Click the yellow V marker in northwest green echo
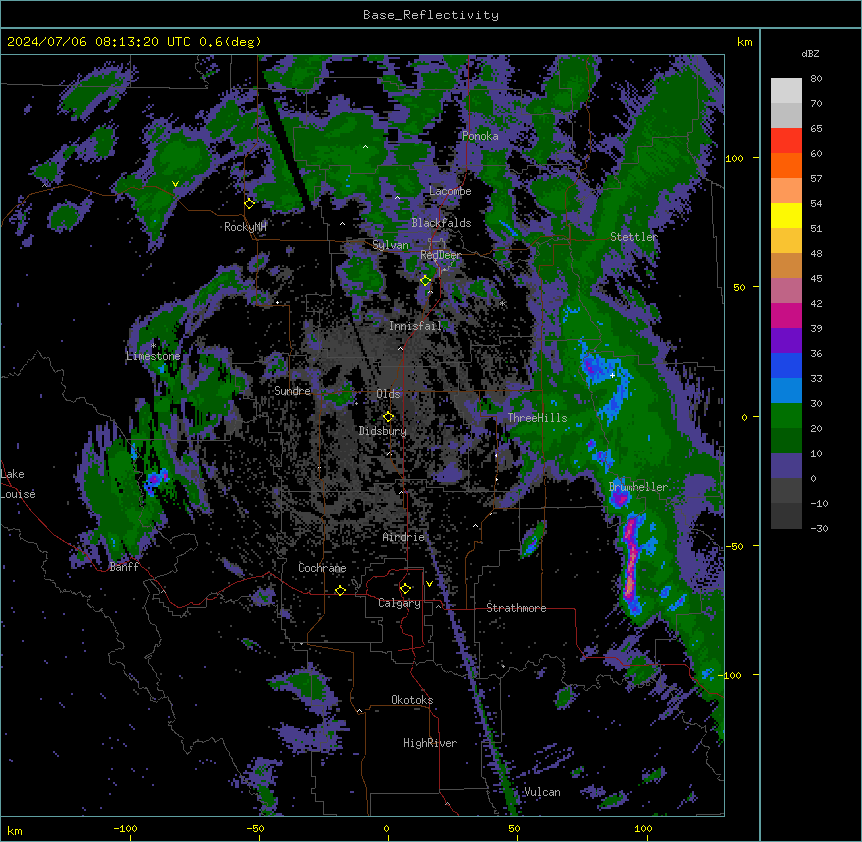This screenshot has height=842, width=862. tap(175, 184)
